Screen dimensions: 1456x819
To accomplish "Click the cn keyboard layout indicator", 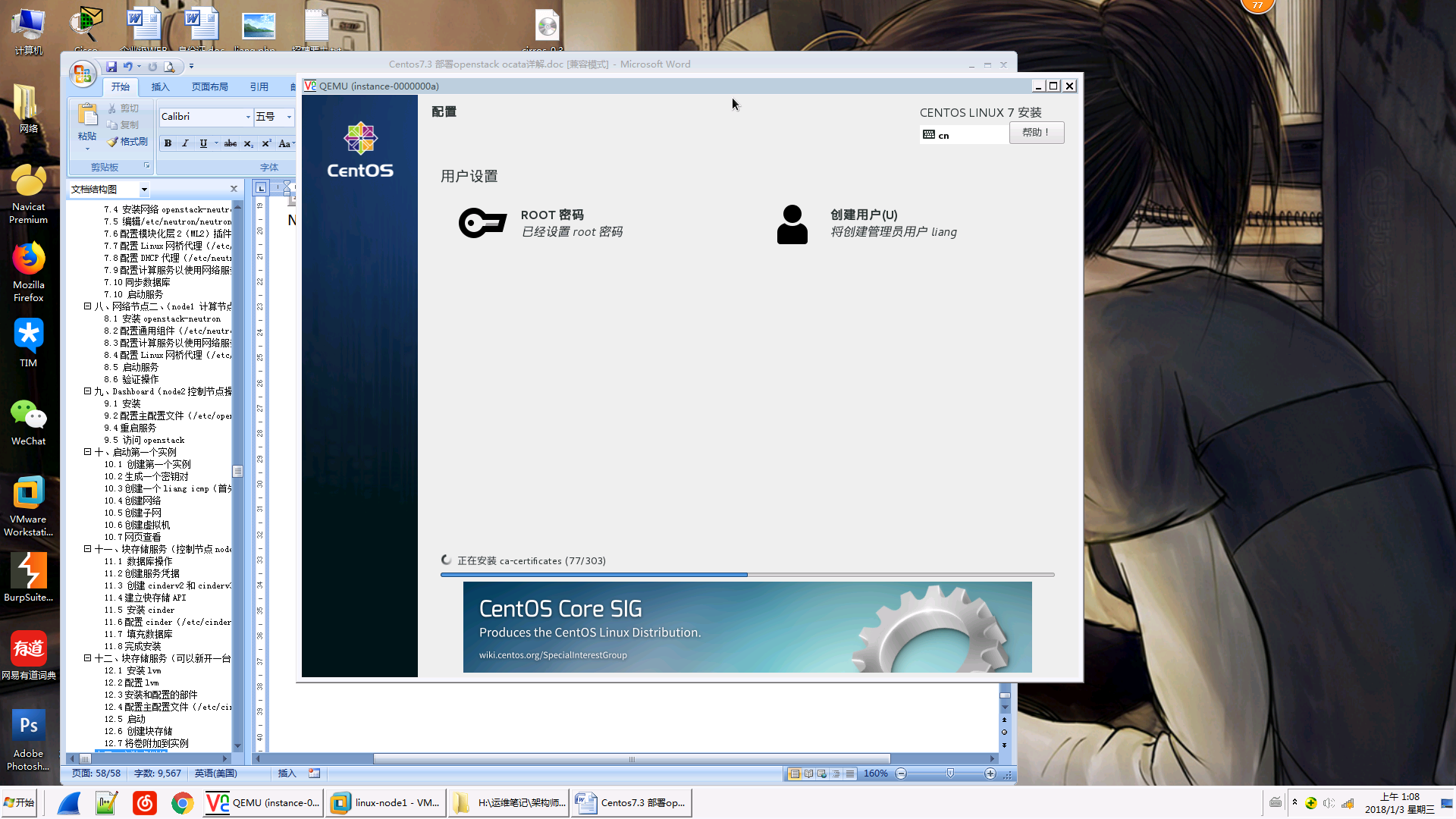I will [963, 135].
